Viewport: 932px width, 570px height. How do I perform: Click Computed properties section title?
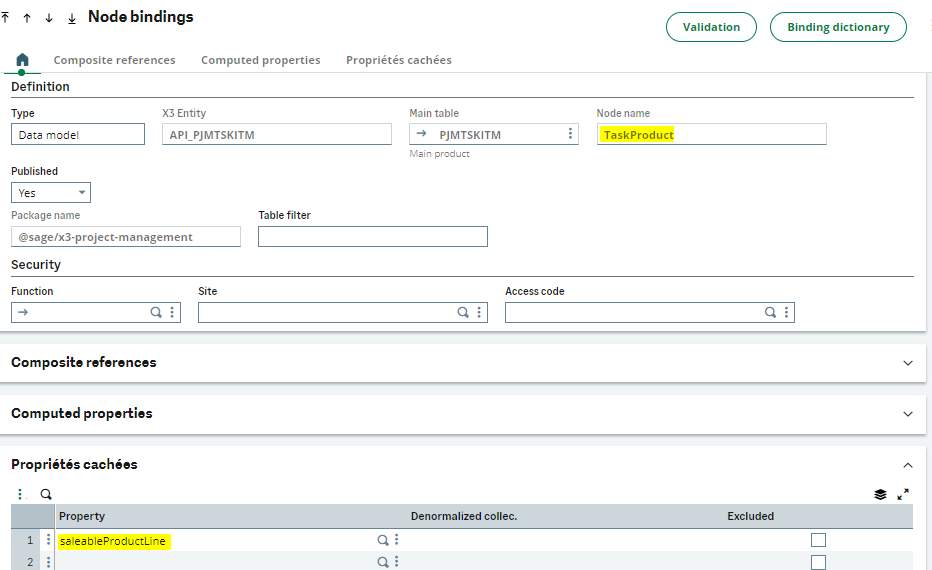[x=82, y=413]
